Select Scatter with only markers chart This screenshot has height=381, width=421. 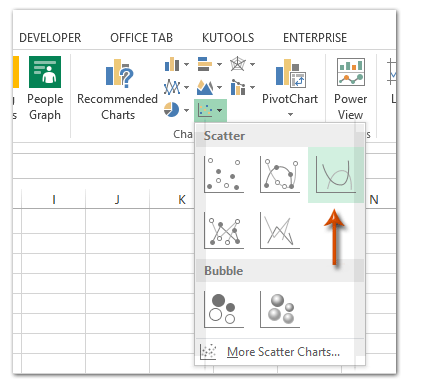[224, 175]
